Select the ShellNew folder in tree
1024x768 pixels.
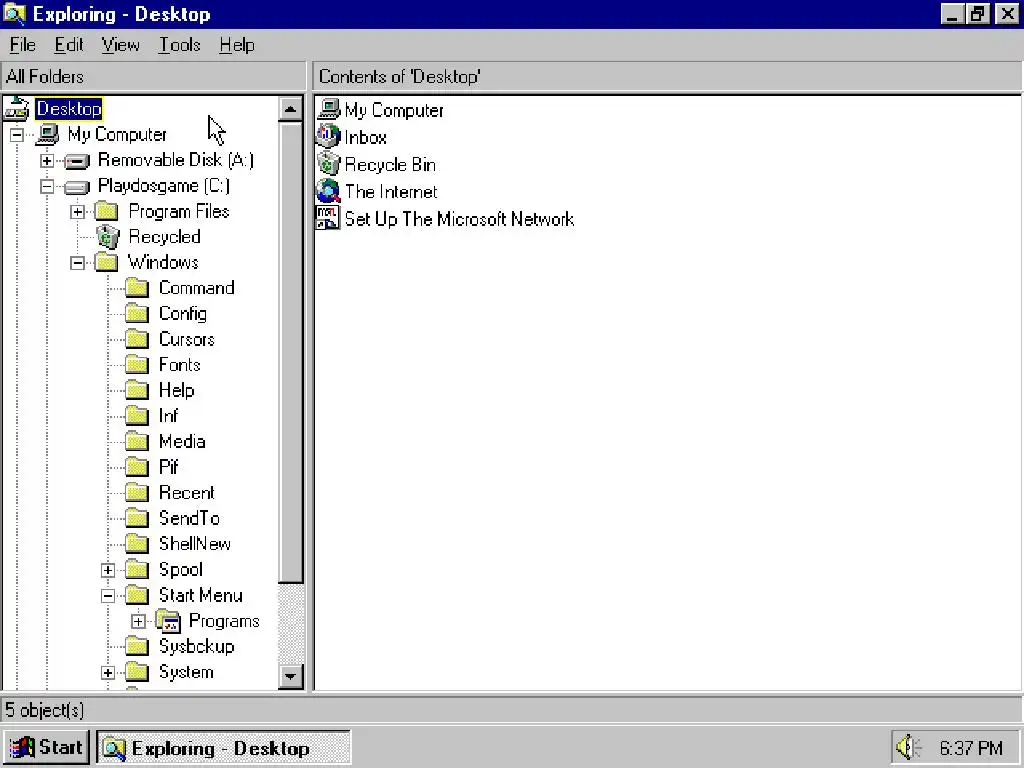point(195,544)
